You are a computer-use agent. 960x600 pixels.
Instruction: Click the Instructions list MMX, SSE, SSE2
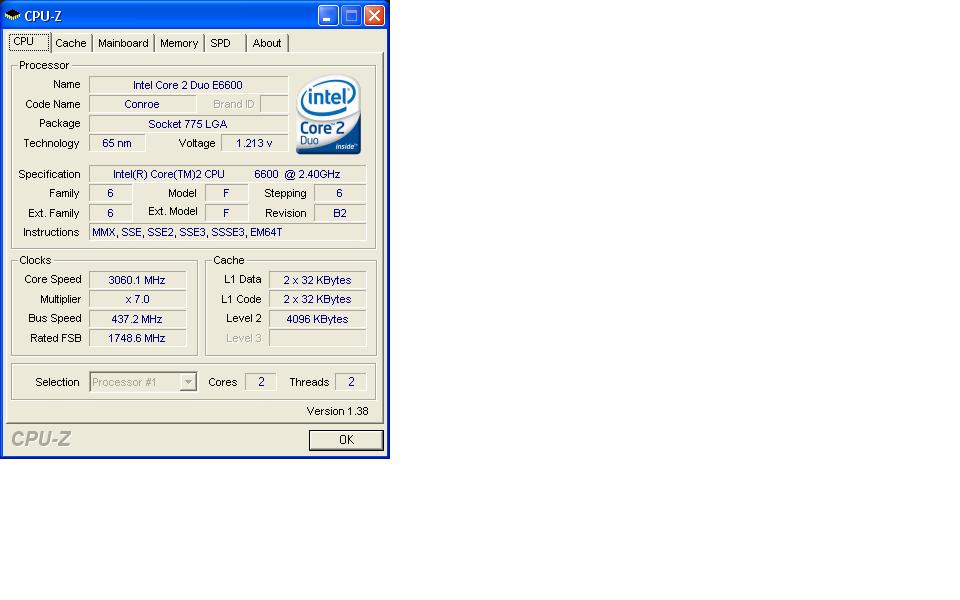tap(227, 232)
